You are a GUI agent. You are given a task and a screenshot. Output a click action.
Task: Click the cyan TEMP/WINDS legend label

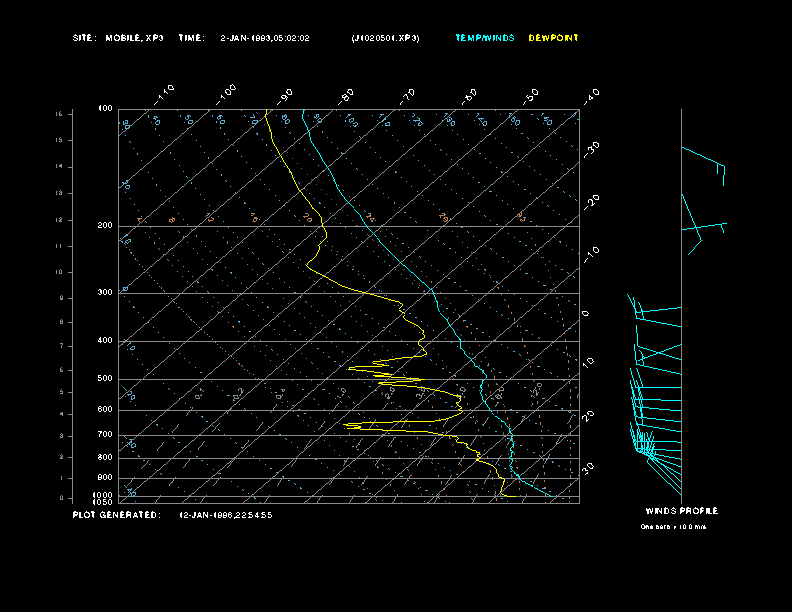(x=485, y=38)
